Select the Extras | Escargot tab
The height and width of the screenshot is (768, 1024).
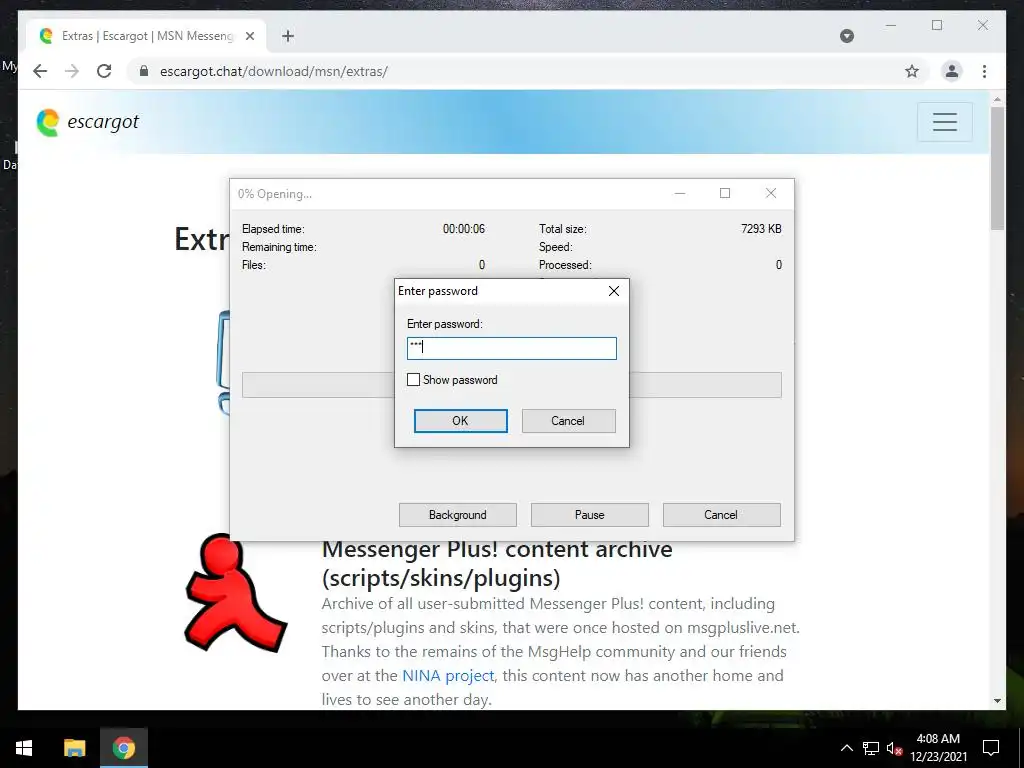point(146,36)
